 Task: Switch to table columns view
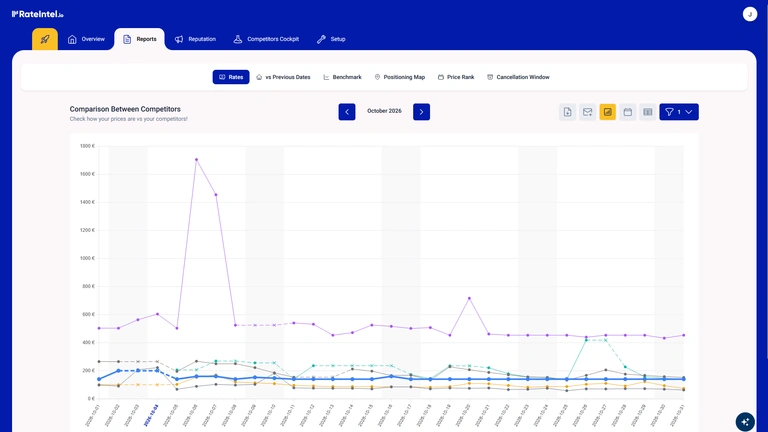click(x=648, y=112)
